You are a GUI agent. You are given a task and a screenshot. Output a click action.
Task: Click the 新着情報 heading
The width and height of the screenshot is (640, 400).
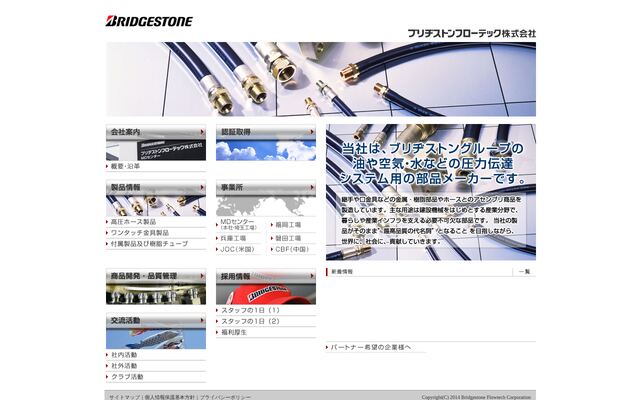tap(342, 271)
